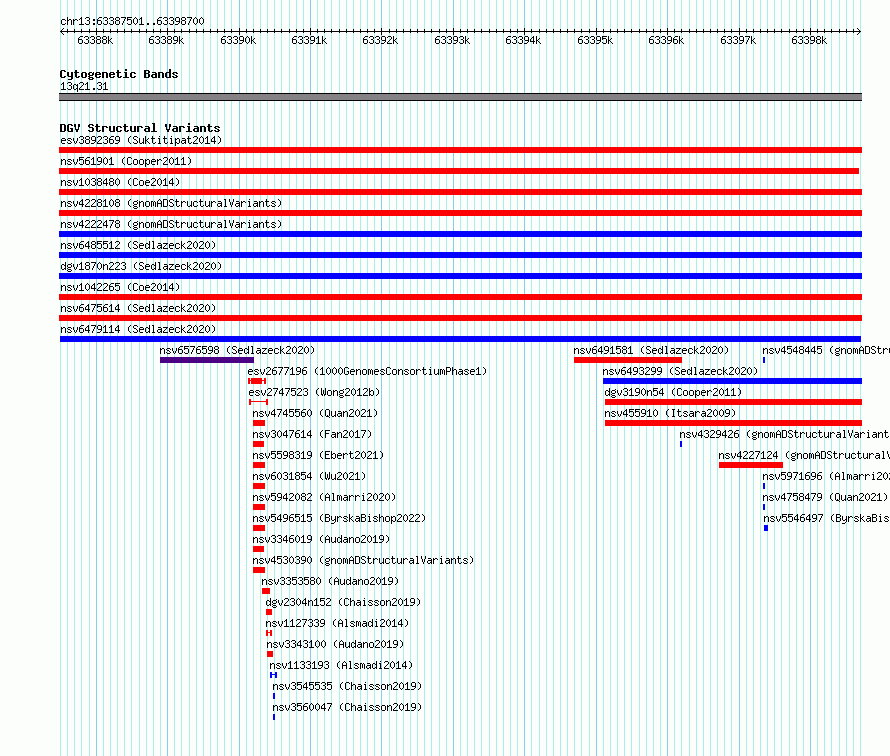Select nsv1133193 (Alsmadi2014) label
The image size is (890, 756).
[341, 665]
